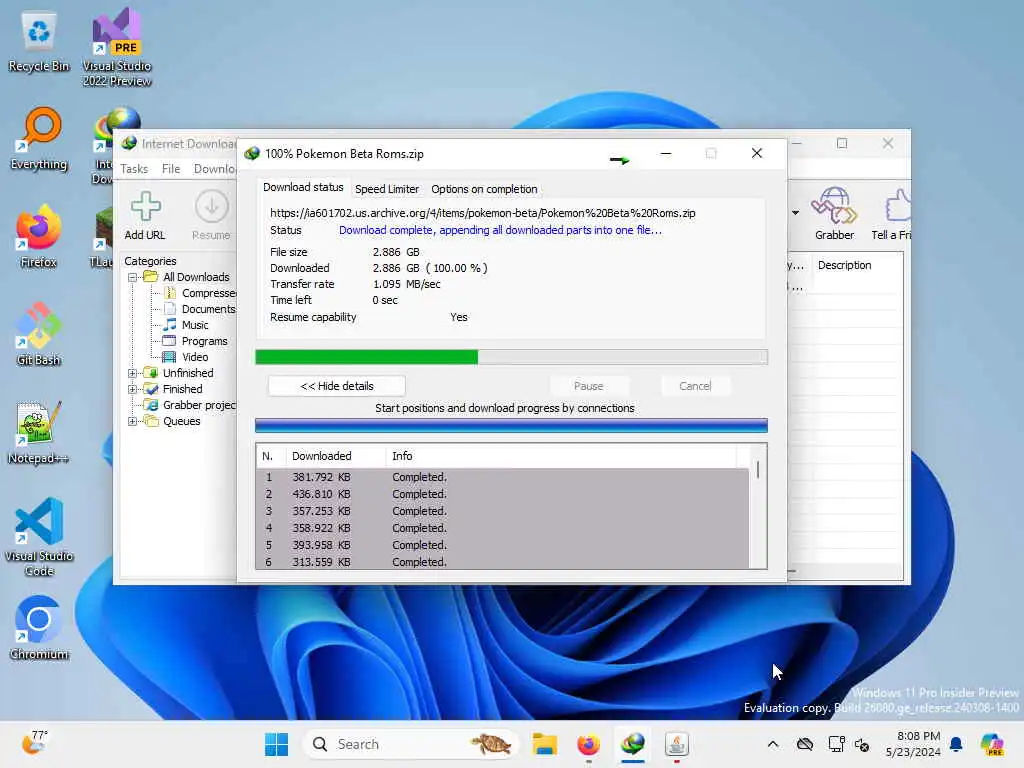Switch to the Download status tab
Image resolution: width=1024 pixels, height=768 pixels.
point(303,187)
